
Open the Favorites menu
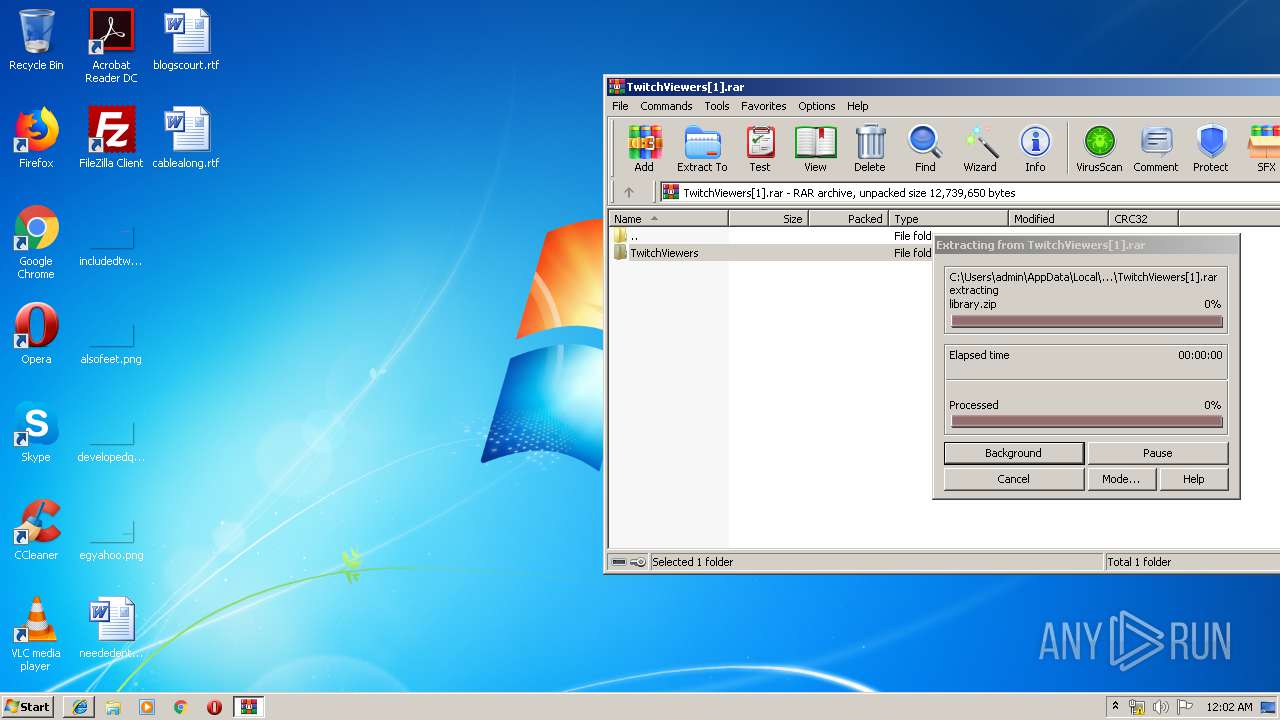(x=763, y=106)
